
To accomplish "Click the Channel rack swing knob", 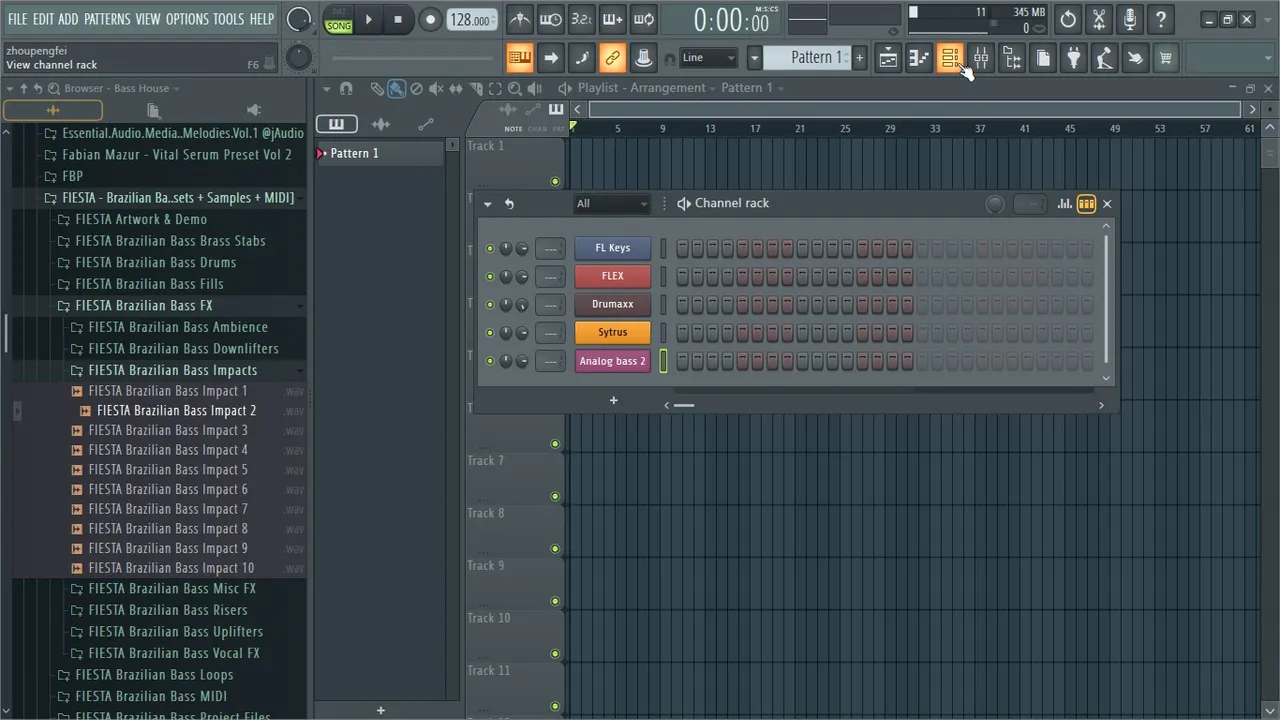I will click(x=995, y=204).
